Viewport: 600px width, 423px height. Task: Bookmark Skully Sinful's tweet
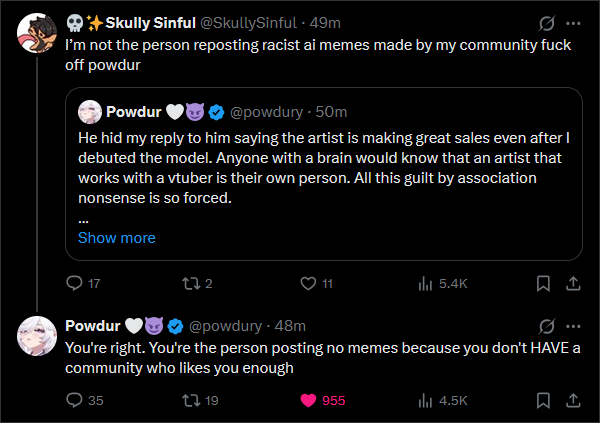coord(543,284)
